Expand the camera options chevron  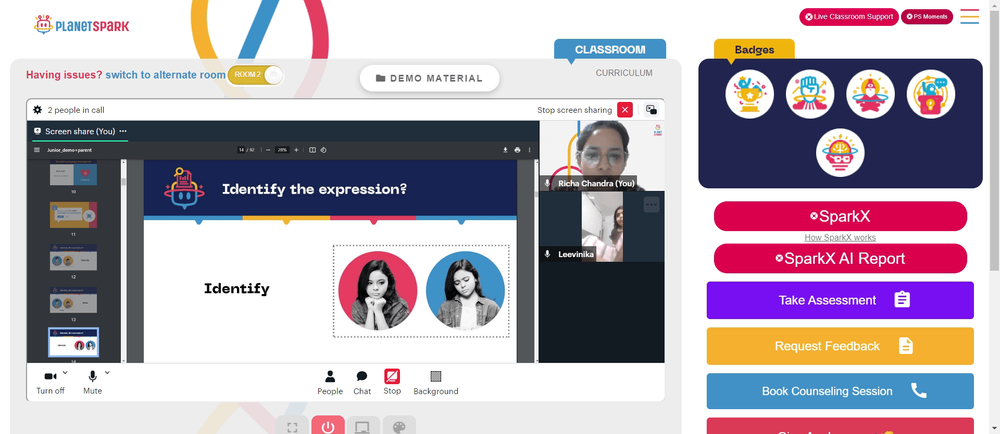(x=65, y=372)
